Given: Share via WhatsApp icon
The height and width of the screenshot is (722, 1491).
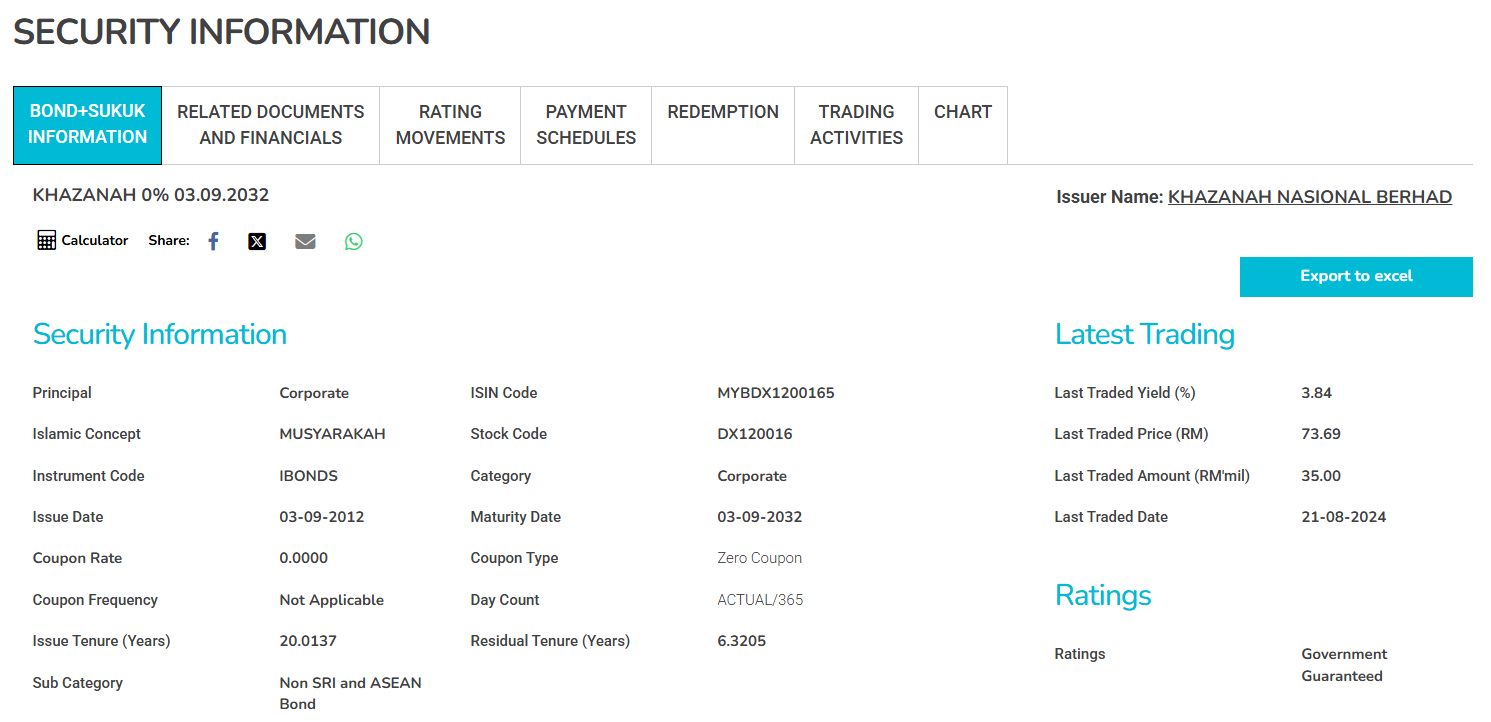Looking at the screenshot, I should coord(354,241).
